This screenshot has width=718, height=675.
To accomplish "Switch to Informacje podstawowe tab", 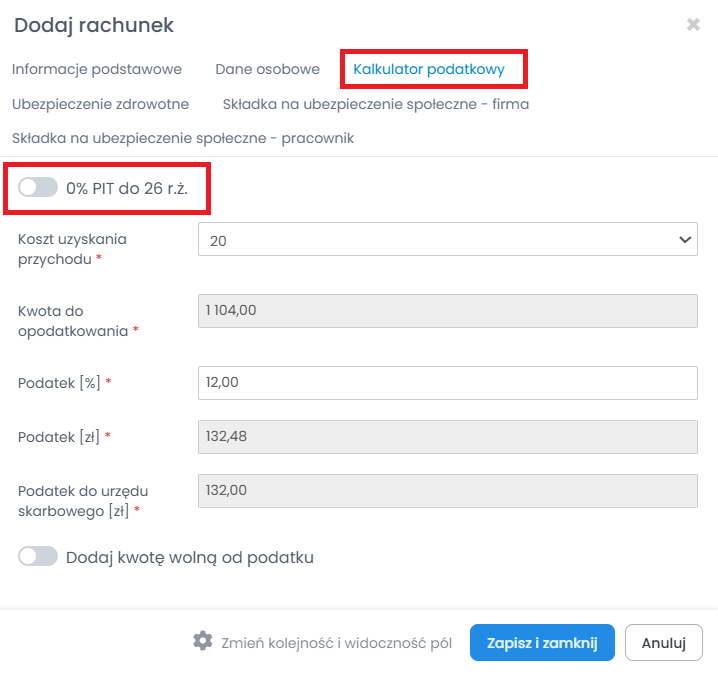I will pos(97,70).
